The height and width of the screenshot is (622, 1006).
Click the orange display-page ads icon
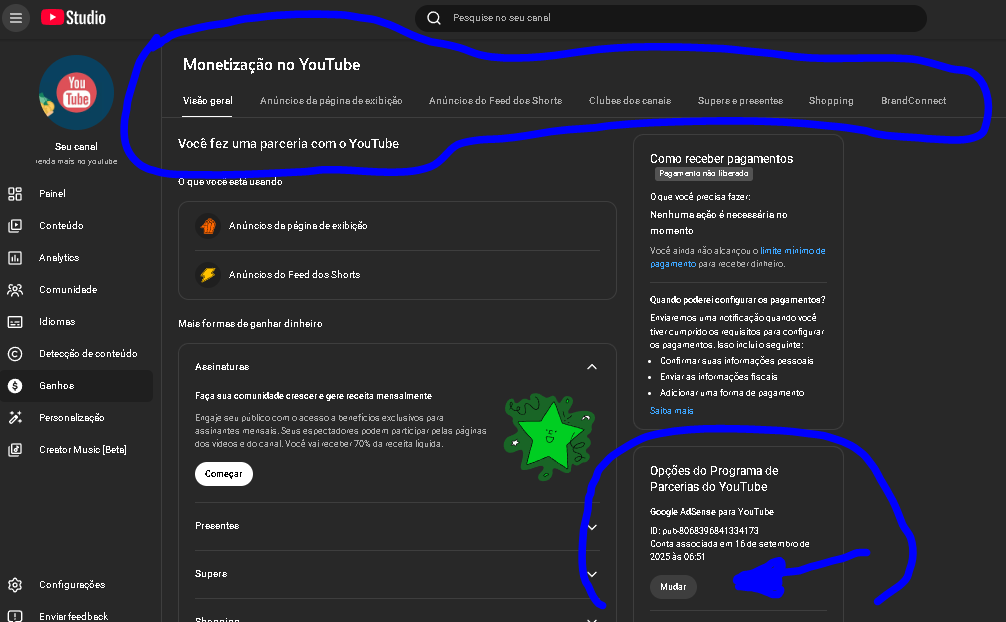[208, 226]
